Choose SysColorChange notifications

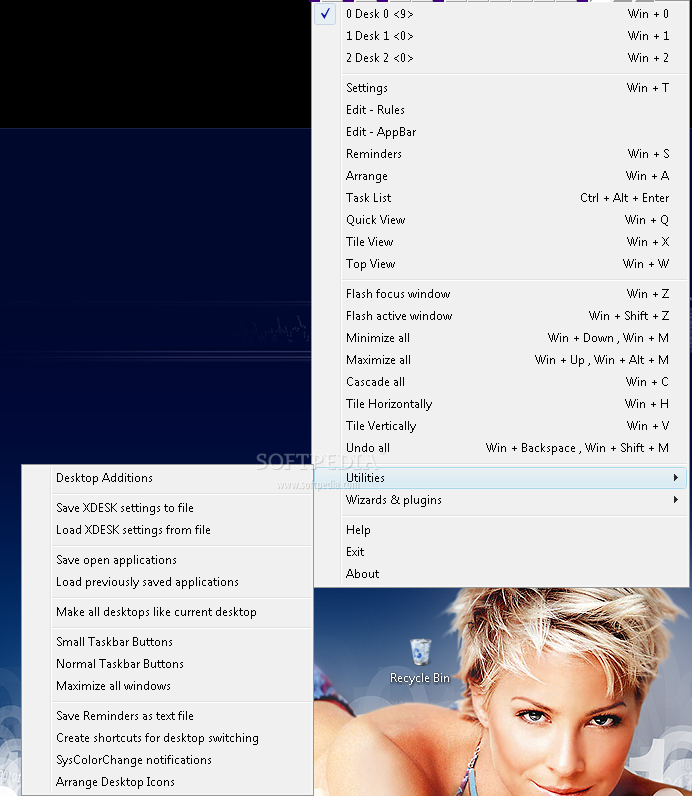pos(167,760)
